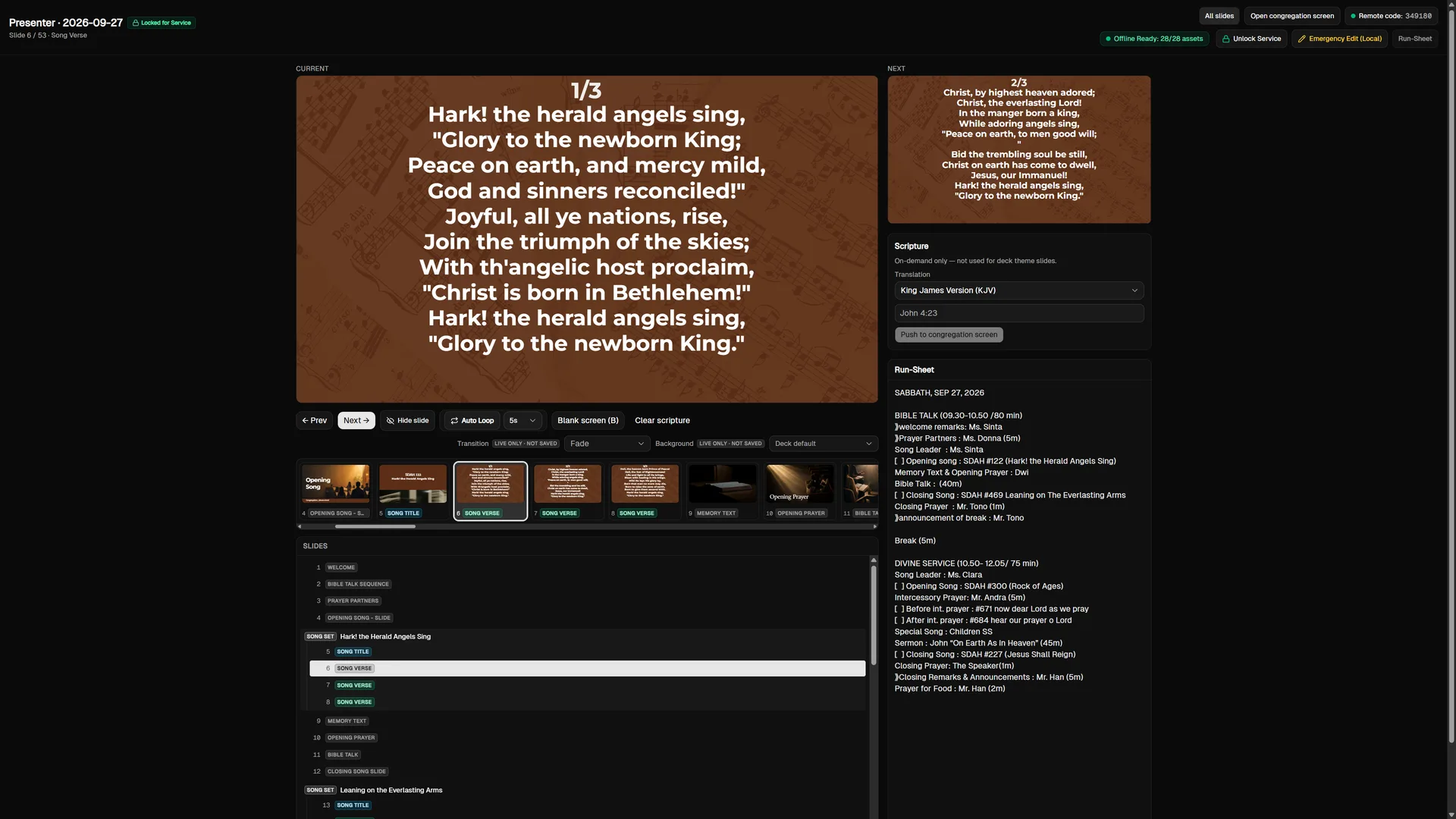Open the Fade transition dropdown
1456x819 pixels.
(607, 444)
